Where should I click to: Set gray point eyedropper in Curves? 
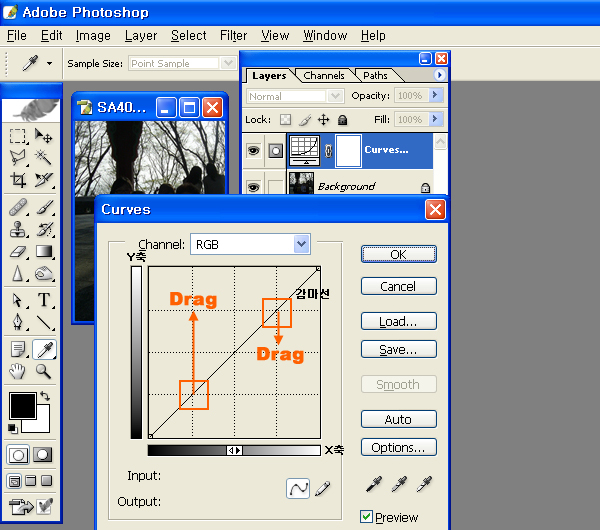pyautogui.click(x=399, y=484)
